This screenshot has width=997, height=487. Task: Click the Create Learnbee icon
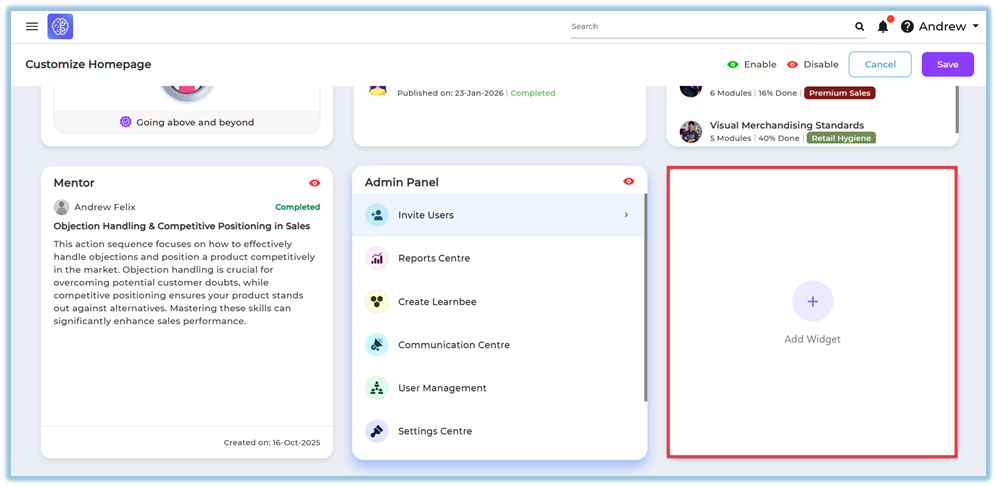click(x=377, y=302)
